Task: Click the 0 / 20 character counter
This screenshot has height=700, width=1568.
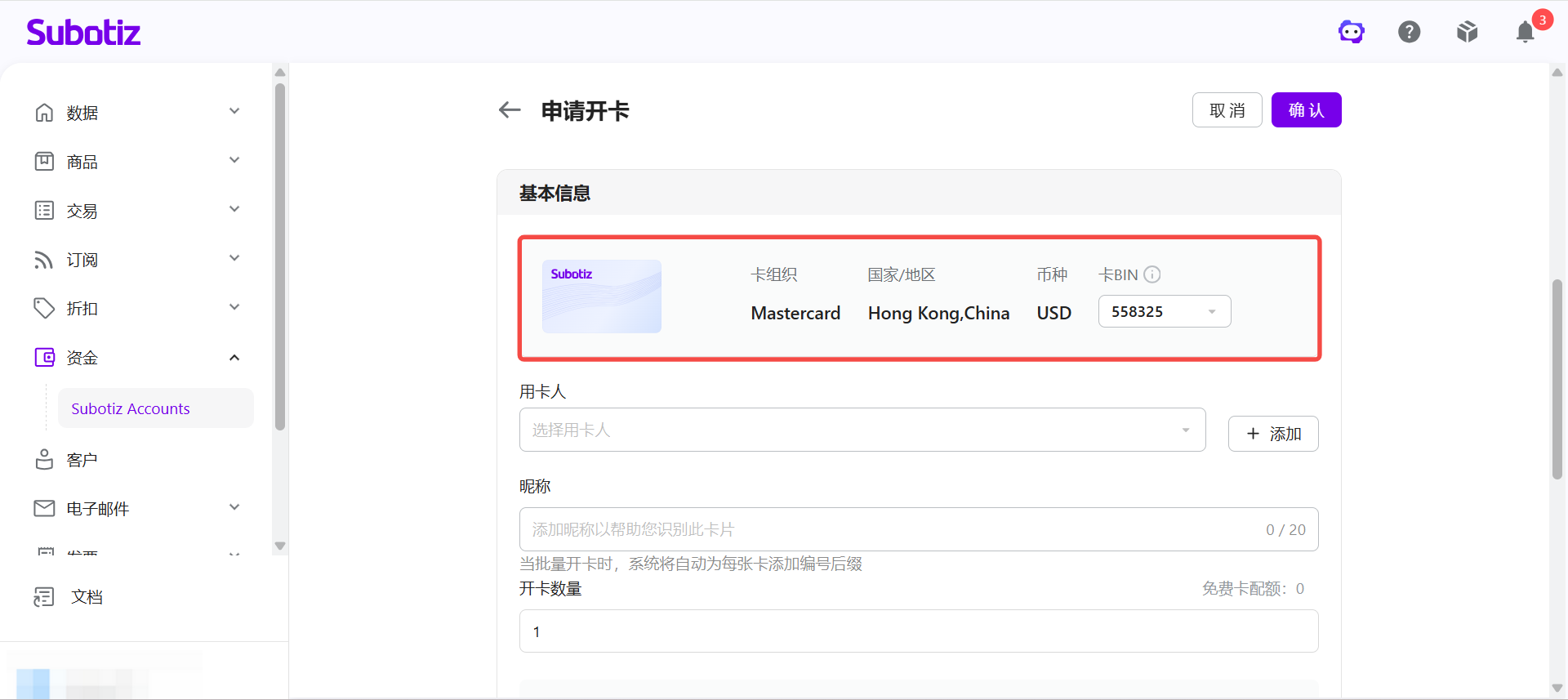Action: click(x=1286, y=529)
